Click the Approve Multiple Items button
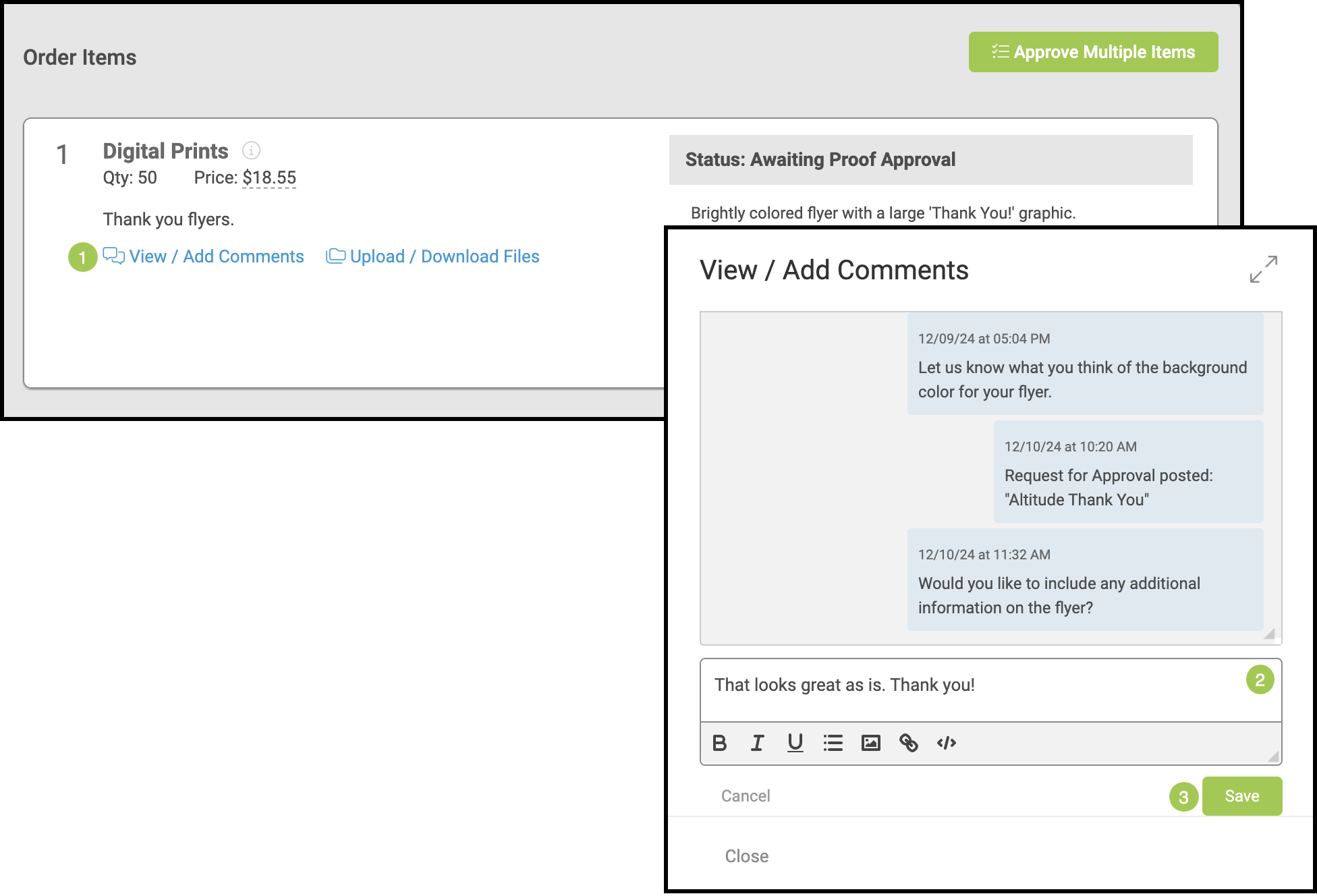The height and width of the screenshot is (896, 1317). point(1093,52)
